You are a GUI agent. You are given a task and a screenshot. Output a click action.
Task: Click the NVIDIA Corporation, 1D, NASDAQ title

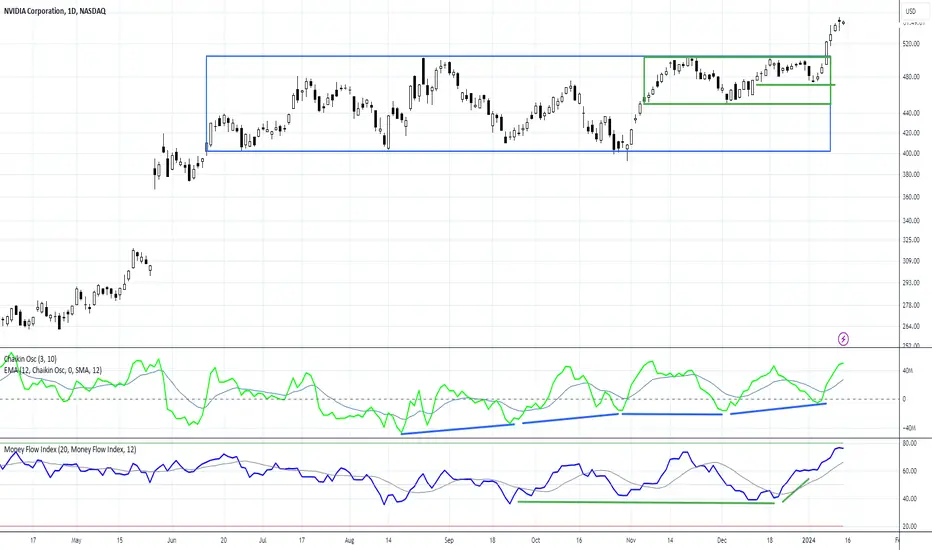[x=55, y=11]
